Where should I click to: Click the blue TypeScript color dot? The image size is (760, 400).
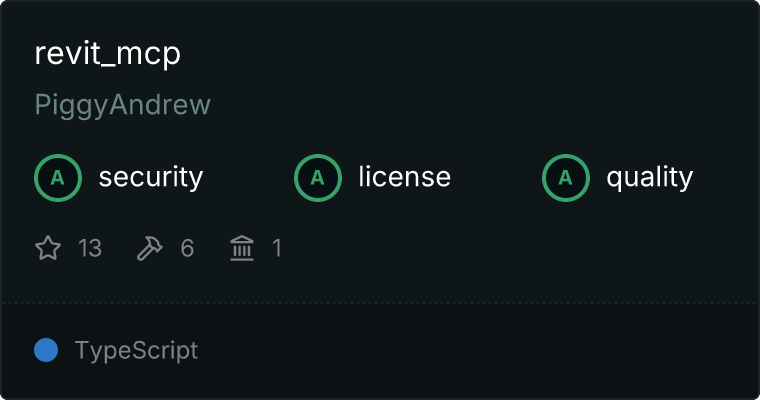[x=46, y=350]
